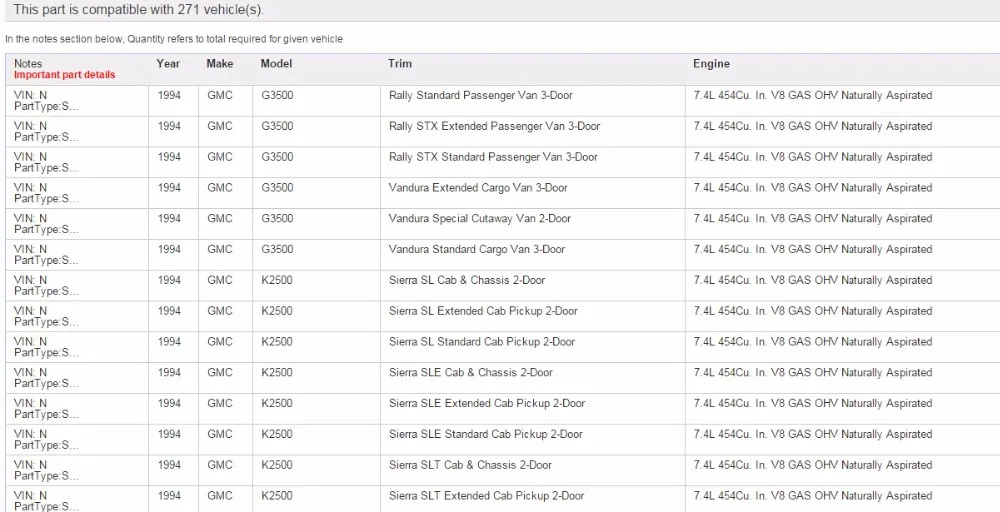The image size is (1000, 512).
Task: Select 'Sierra SLE Extended Cab Pickup 2-Door' trim
Action: coord(487,403)
